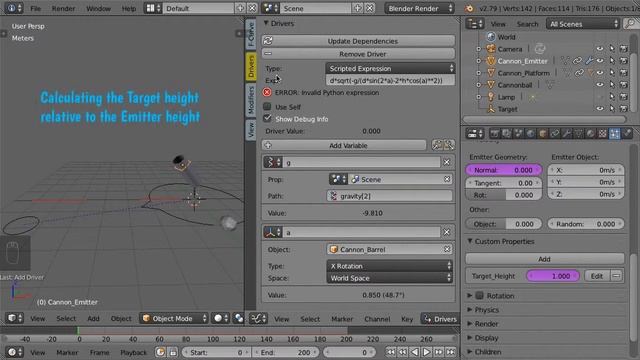Viewport: 640px width, 360px height.
Task: Open the Window menu
Action: 98,8
